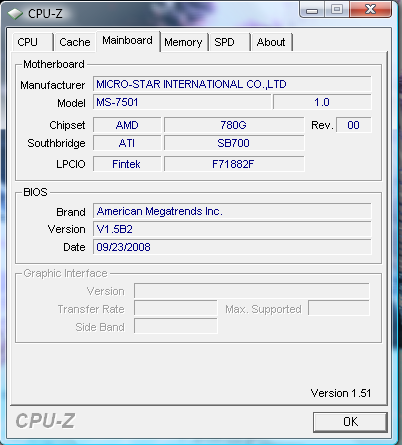Click the chipset vendor AMD field

(127, 125)
